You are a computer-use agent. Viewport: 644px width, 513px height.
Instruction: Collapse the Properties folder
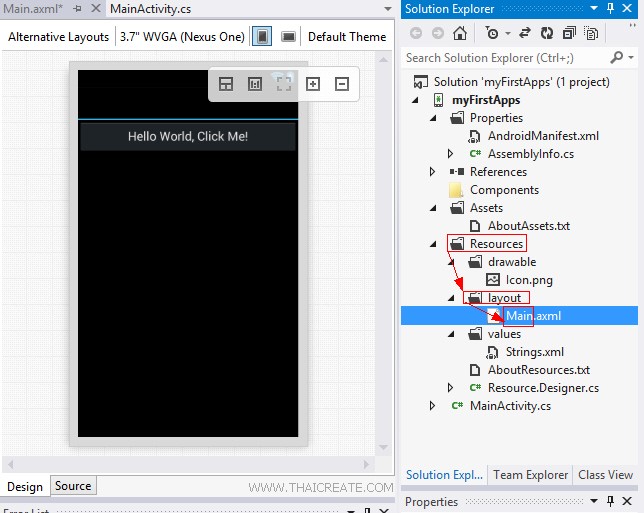pyautogui.click(x=433, y=118)
